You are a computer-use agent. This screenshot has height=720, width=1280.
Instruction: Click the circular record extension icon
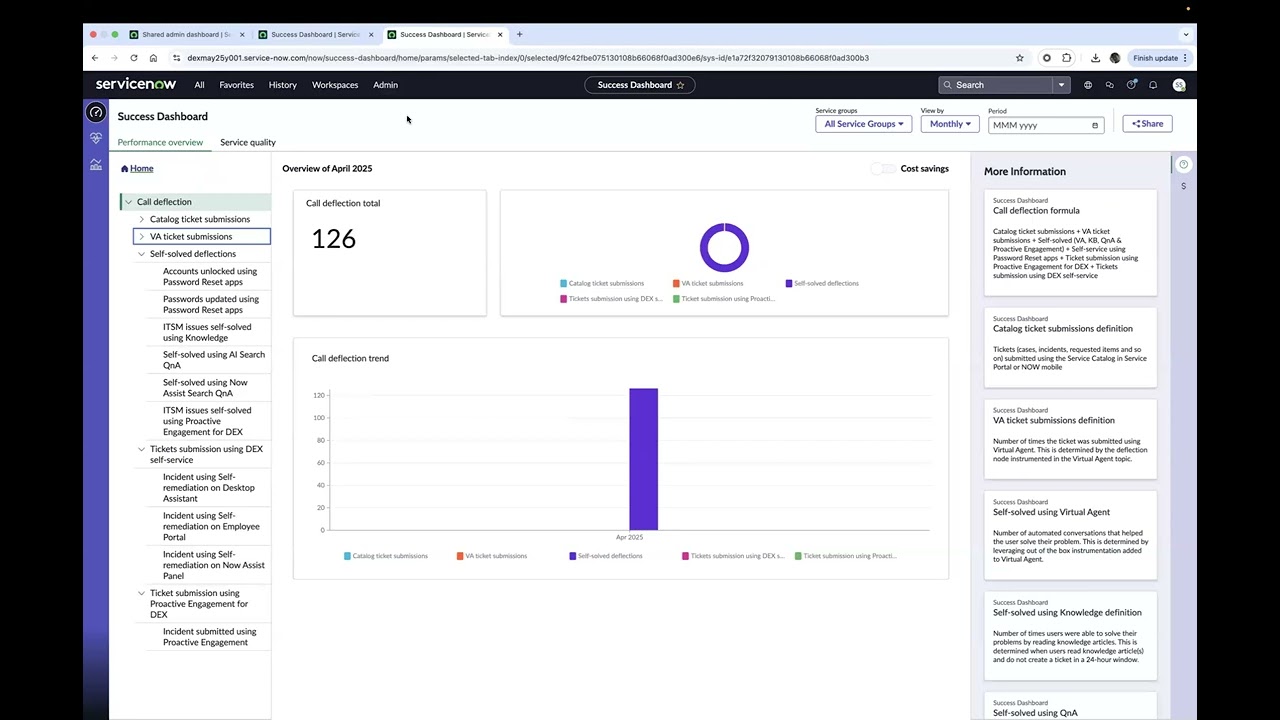[x=1047, y=58]
